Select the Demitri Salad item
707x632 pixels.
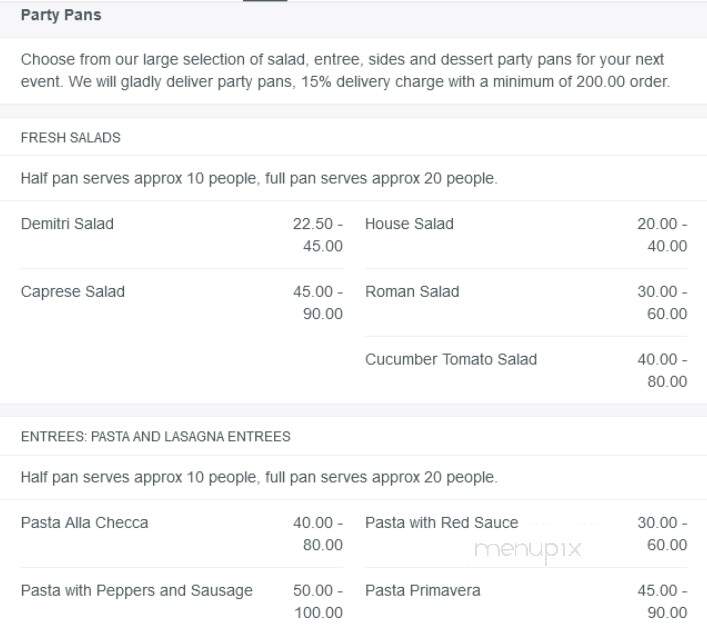[x=67, y=224]
